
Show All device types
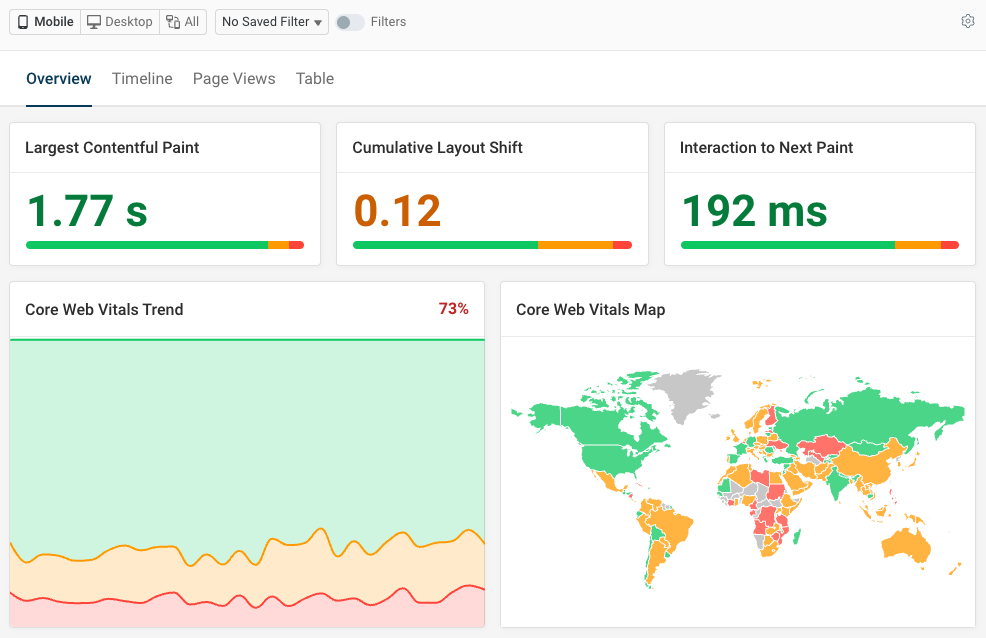pyautogui.click(x=183, y=22)
